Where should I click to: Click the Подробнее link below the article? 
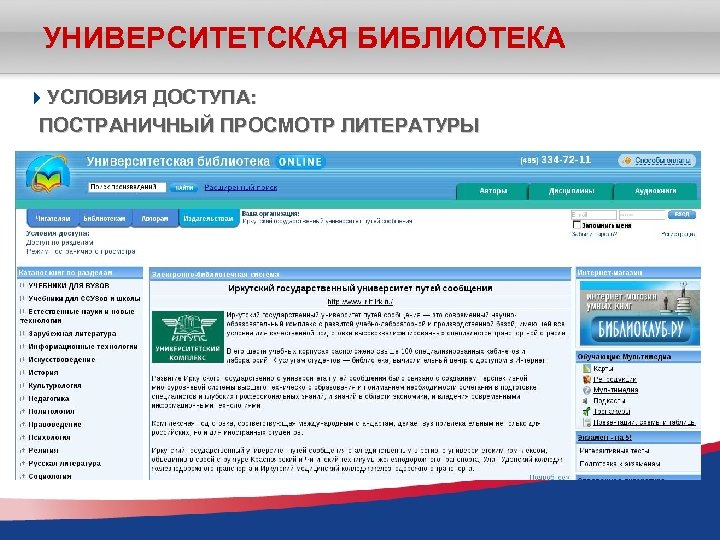coord(549,477)
